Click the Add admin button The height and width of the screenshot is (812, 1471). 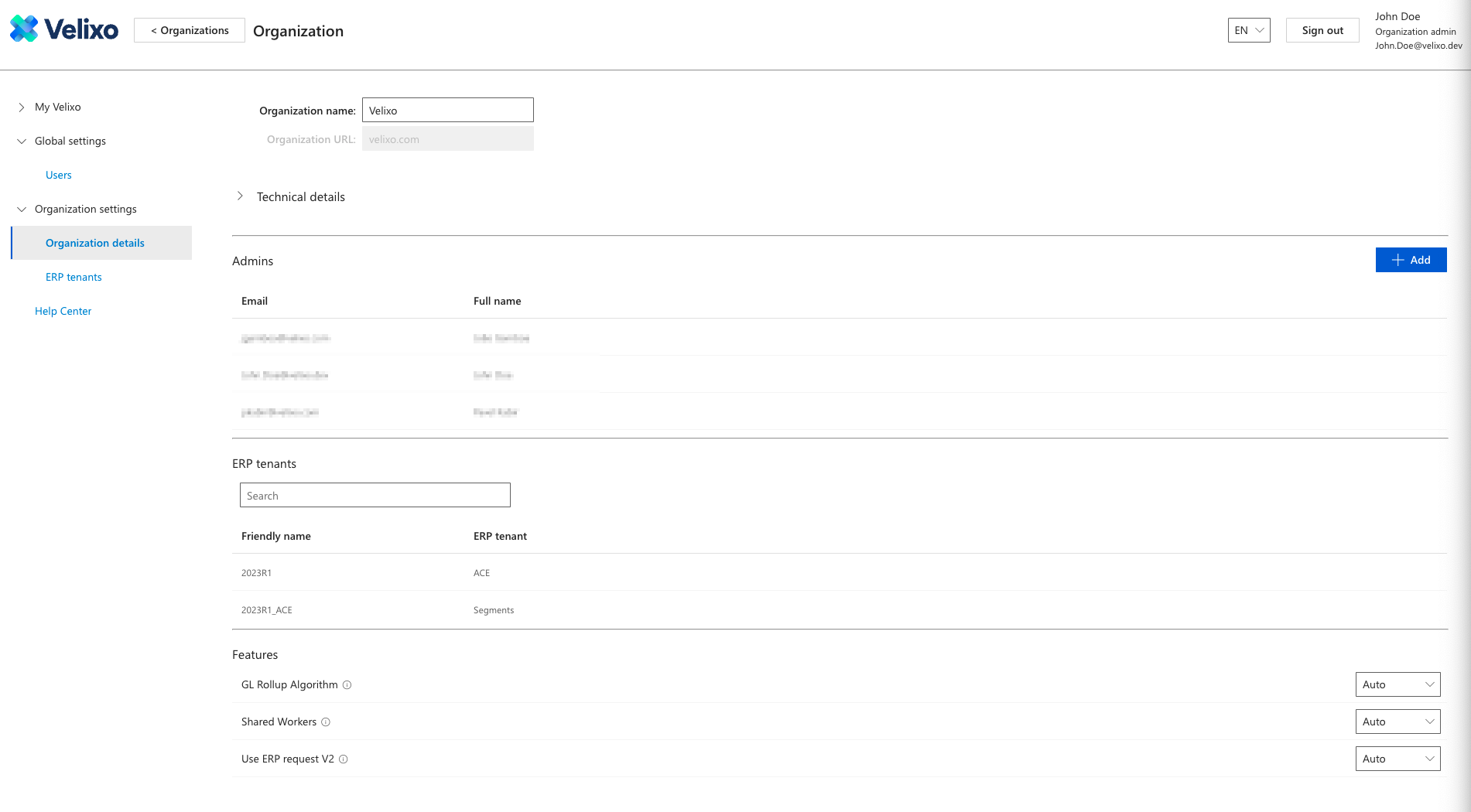(1410, 260)
